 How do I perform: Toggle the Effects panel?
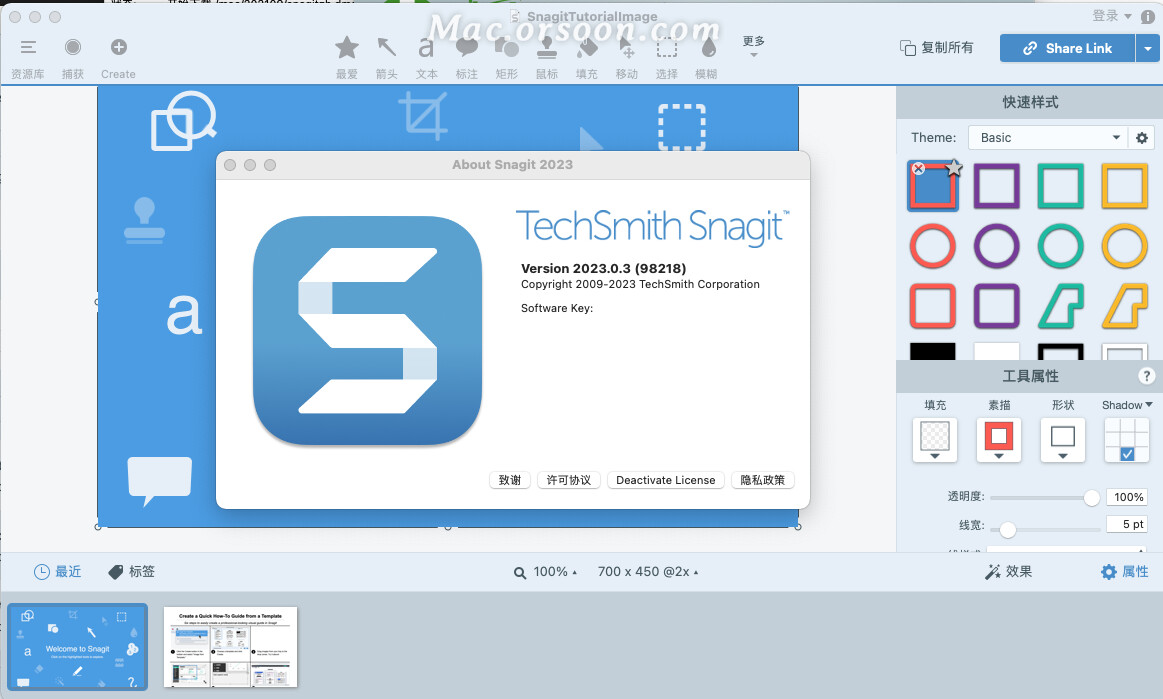point(1008,571)
